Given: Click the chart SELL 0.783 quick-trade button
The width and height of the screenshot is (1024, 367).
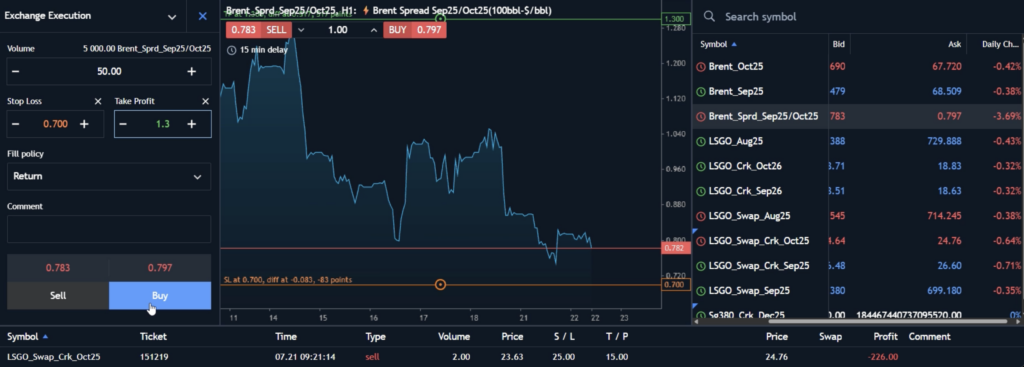Looking at the screenshot, I should pyautogui.click(x=258, y=29).
